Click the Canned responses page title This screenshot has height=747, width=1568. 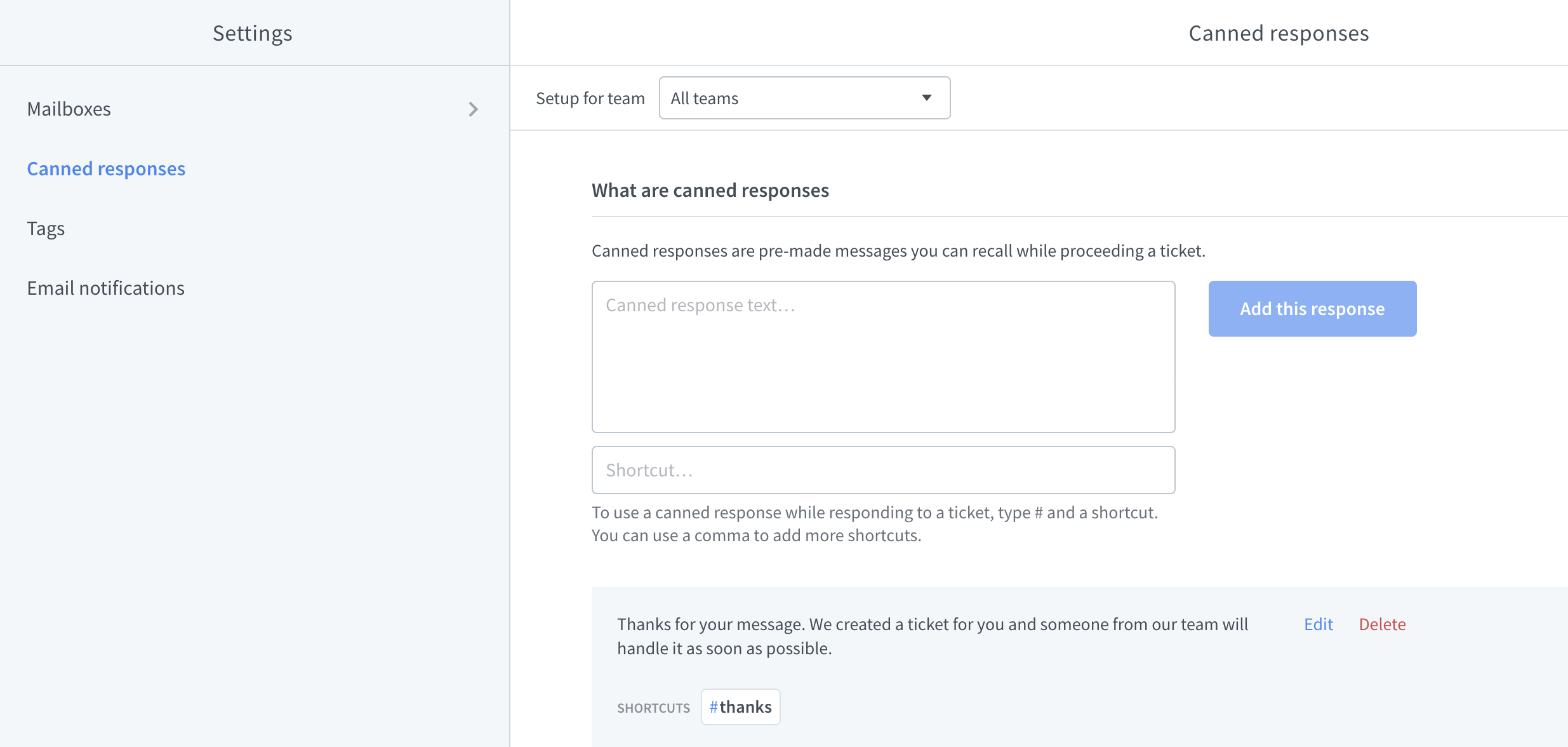tap(1279, 32)
